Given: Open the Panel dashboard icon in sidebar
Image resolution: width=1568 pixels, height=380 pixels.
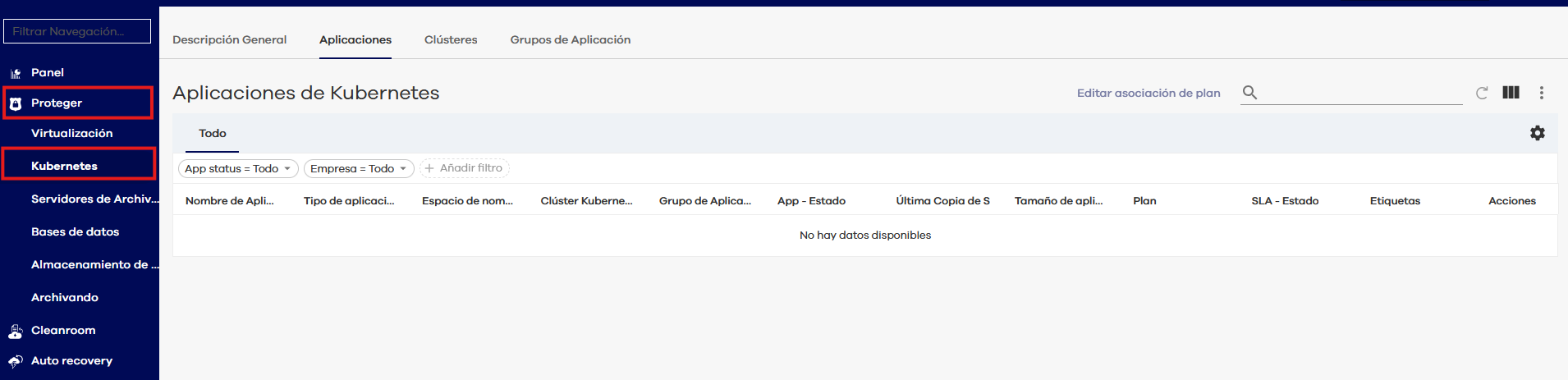Looking at the screenshot, I should (16, 73).
